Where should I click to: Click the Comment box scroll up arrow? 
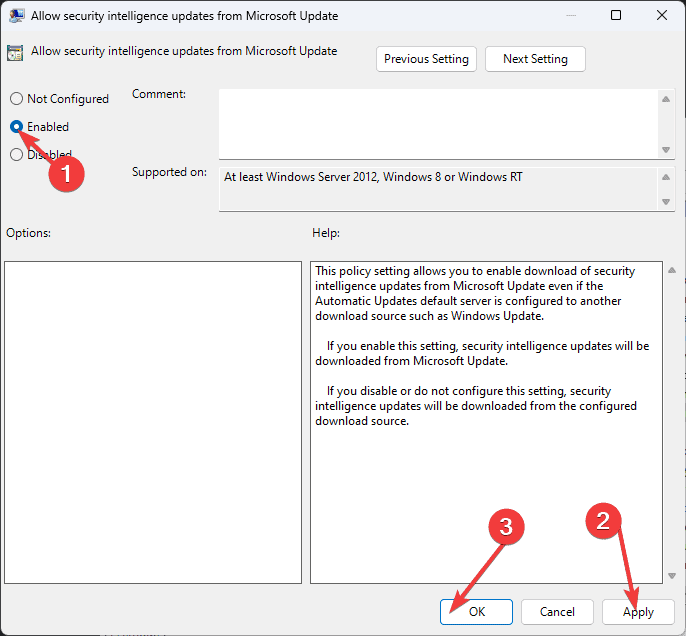pos(666,99)
